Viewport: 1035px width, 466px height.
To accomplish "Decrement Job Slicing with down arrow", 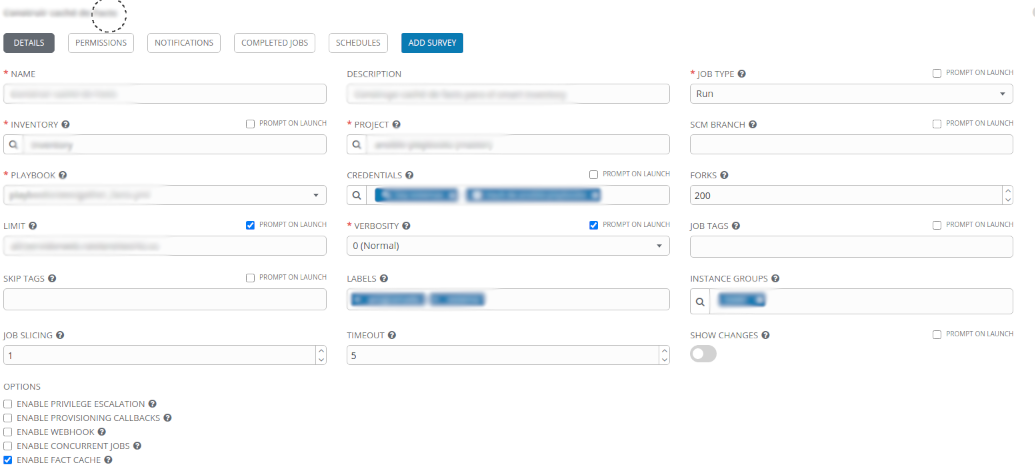I will (x=321, y=360).
